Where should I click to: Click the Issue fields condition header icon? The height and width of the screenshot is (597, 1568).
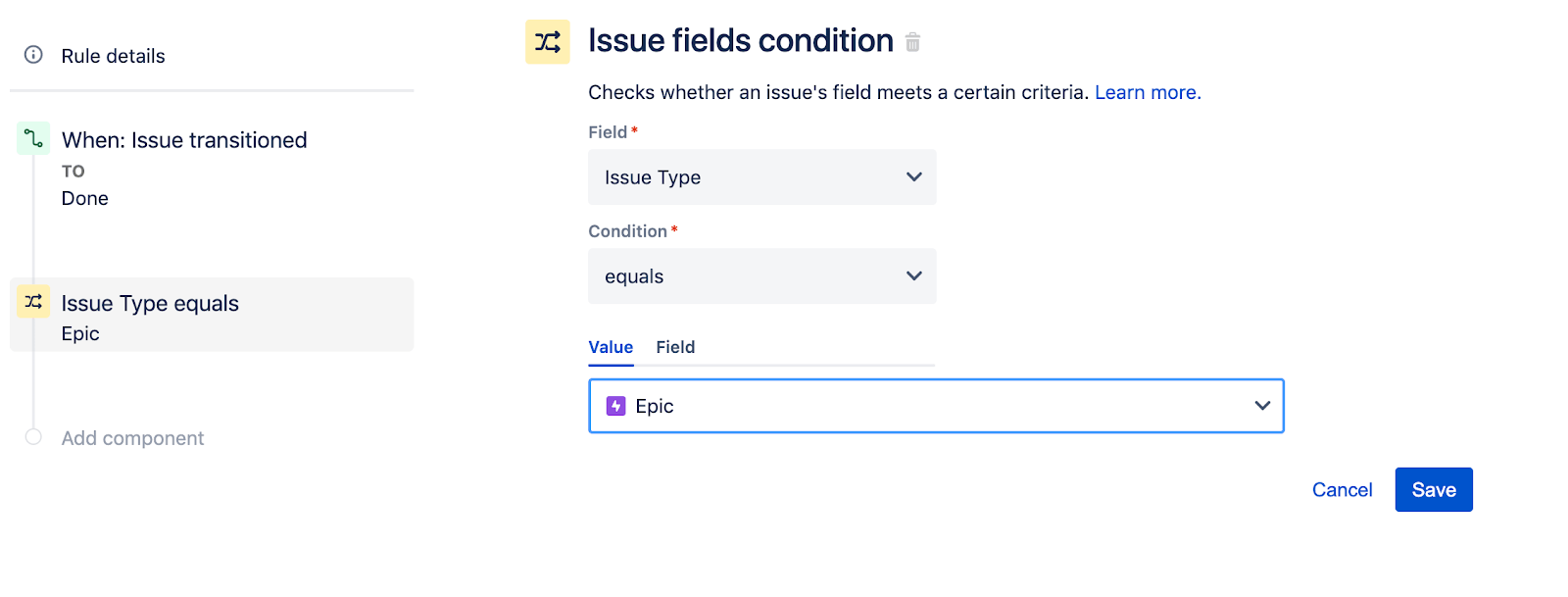click(548, 41)
